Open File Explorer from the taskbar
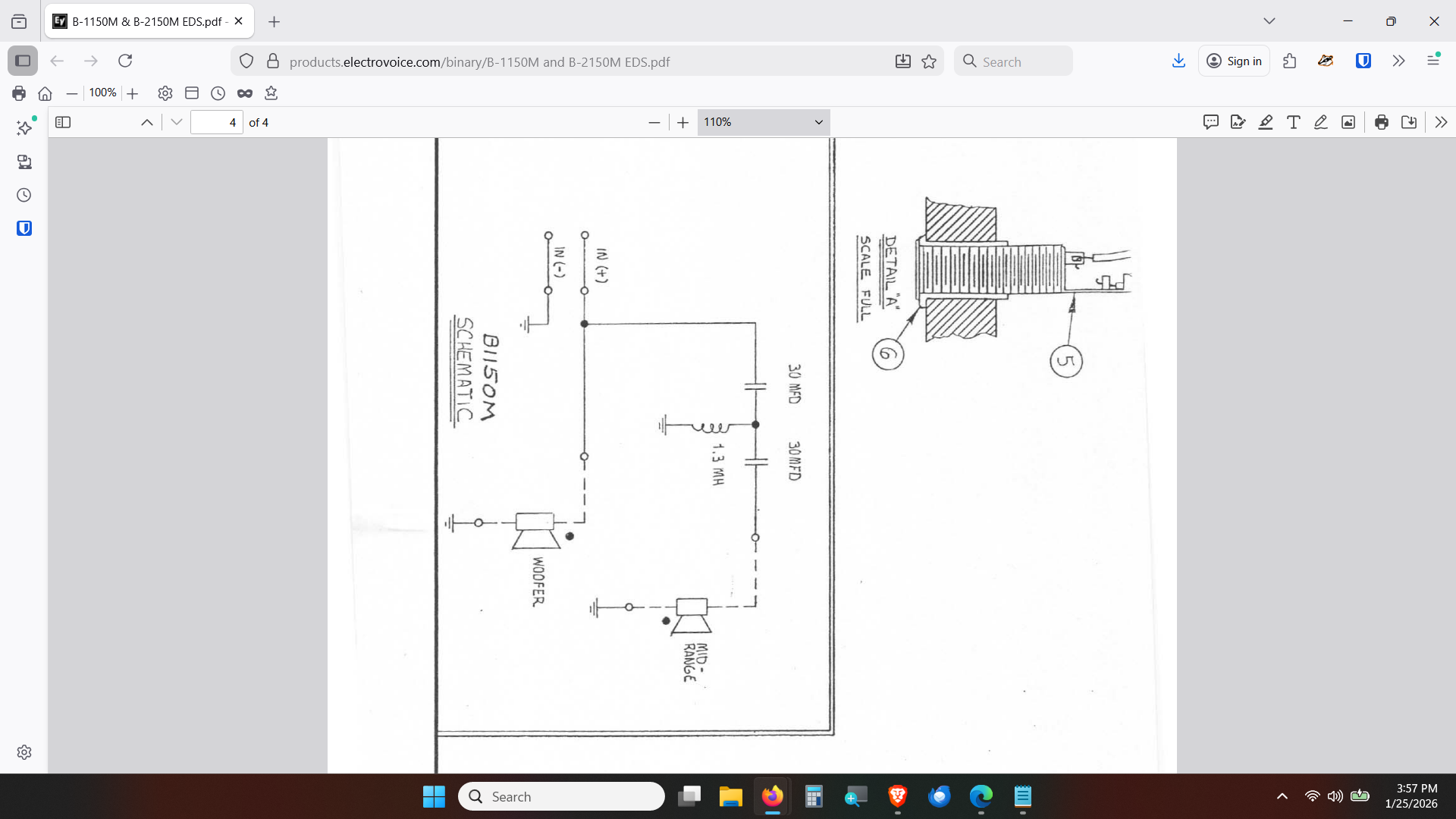This screenshot has height=819, width=1456. click(730, 796)
